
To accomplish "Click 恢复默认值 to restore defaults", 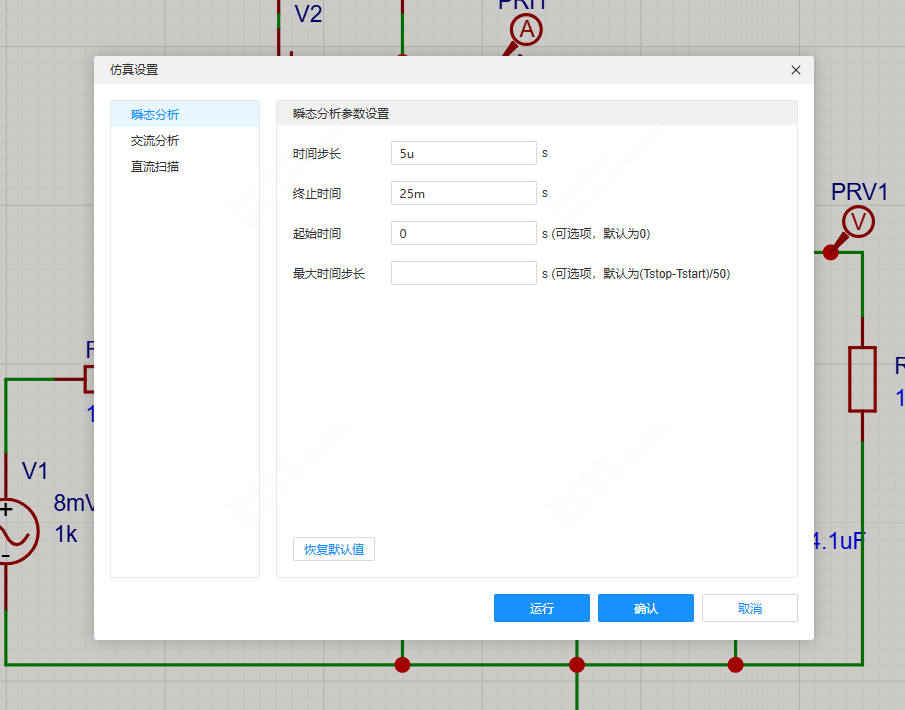I will click(333, 548).
